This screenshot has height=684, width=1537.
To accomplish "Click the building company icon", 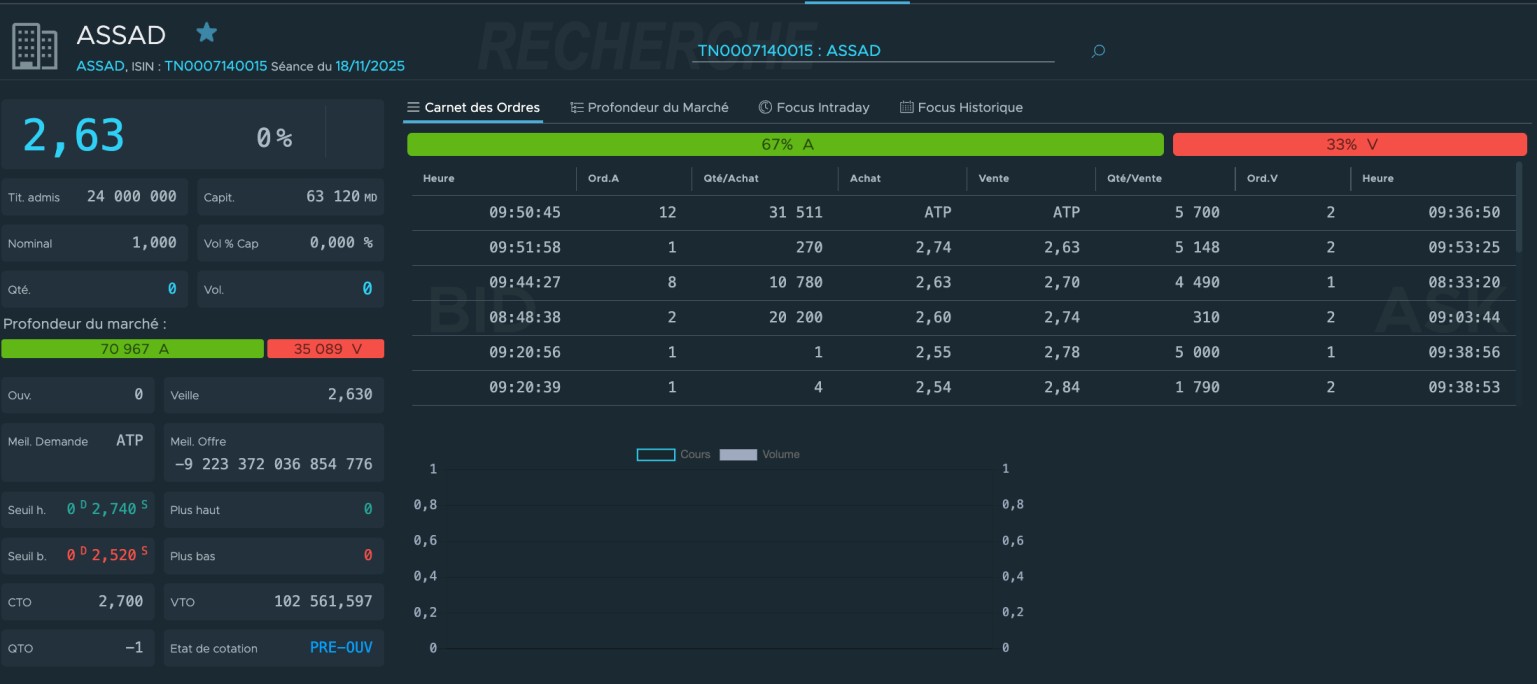I will click(35, 46).
